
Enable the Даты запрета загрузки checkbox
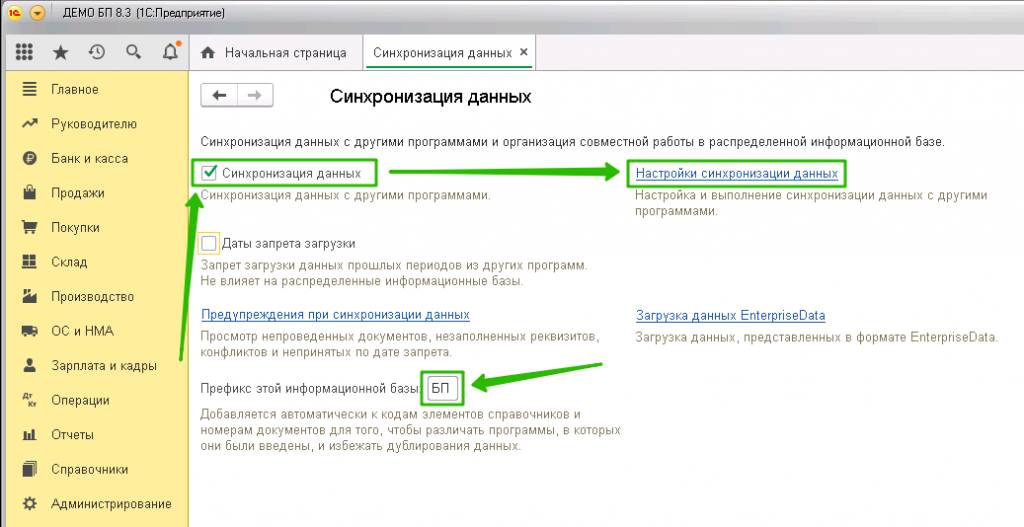point(209,243)
